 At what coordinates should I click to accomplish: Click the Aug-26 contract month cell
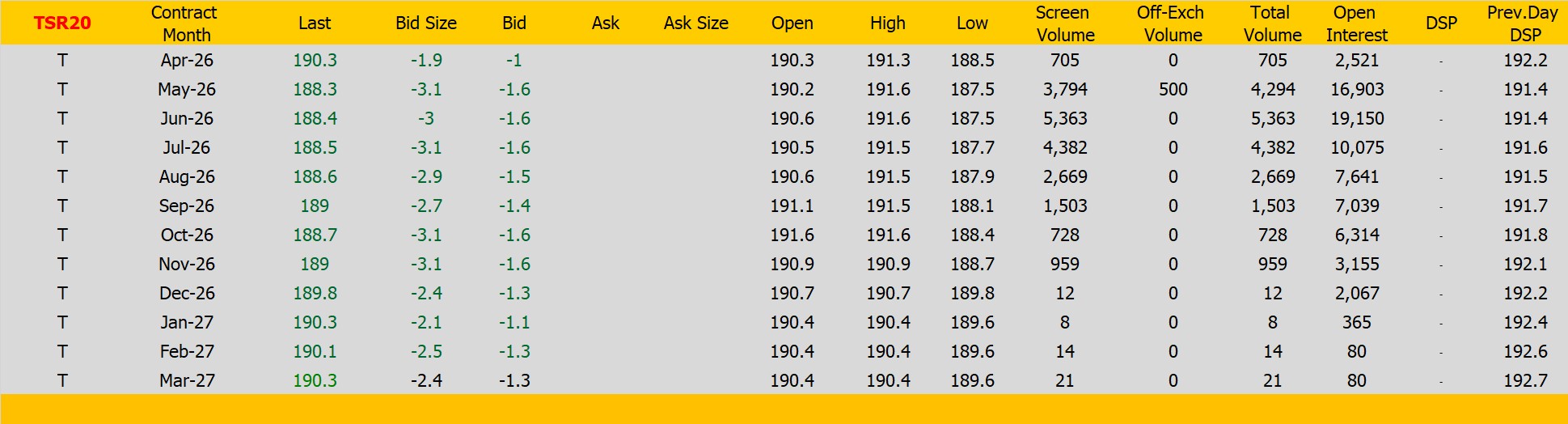[x=187, y=177]
